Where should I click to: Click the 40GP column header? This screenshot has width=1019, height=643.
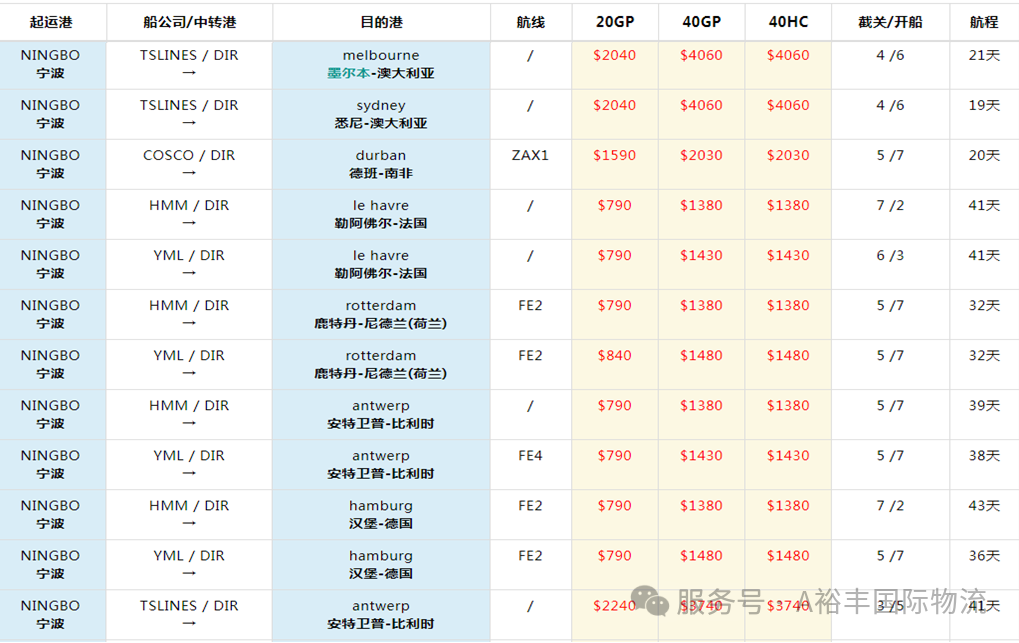pyautogui.click(x=701, y=22)
